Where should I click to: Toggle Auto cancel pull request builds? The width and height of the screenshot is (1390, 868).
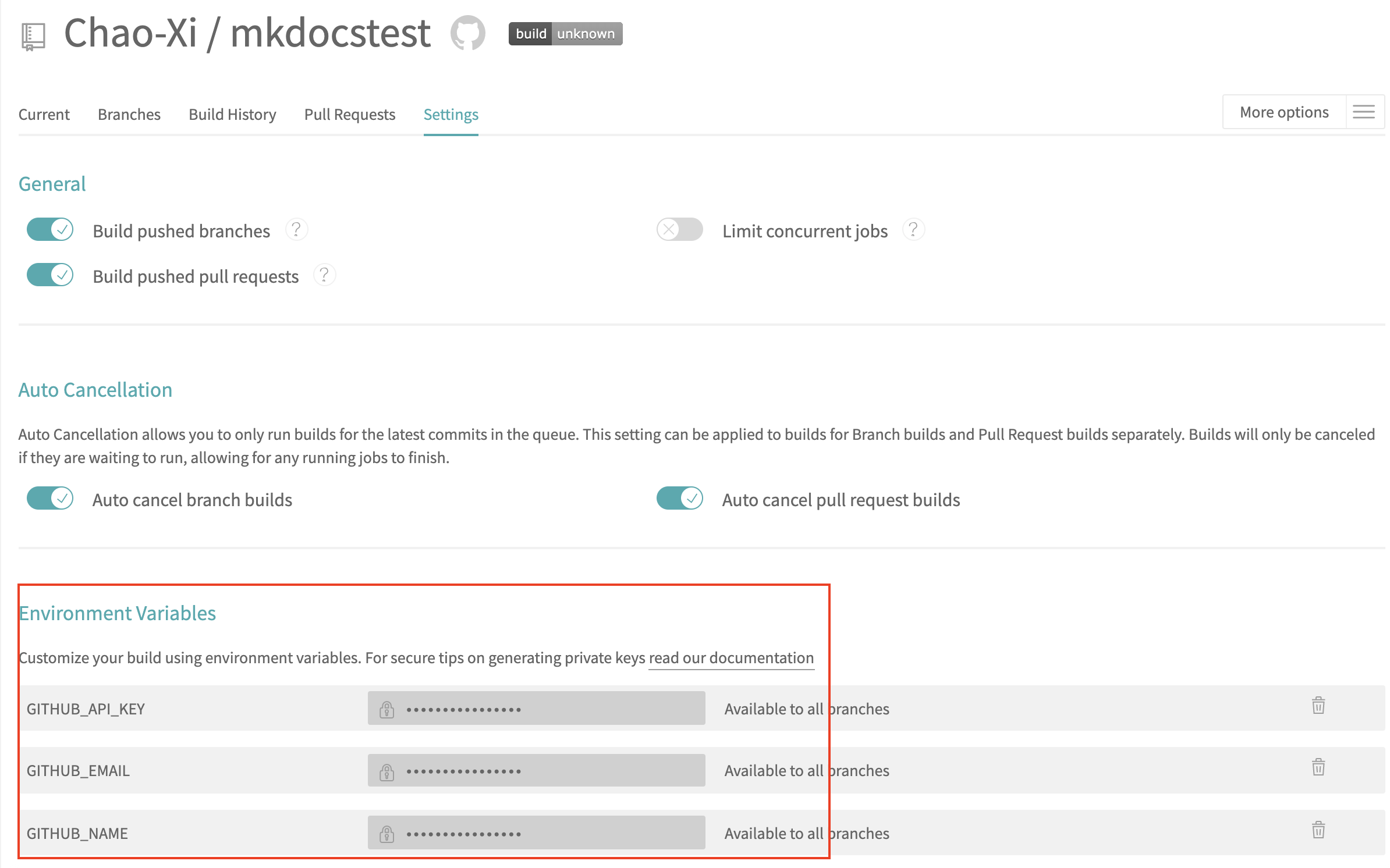pos(679,499)
